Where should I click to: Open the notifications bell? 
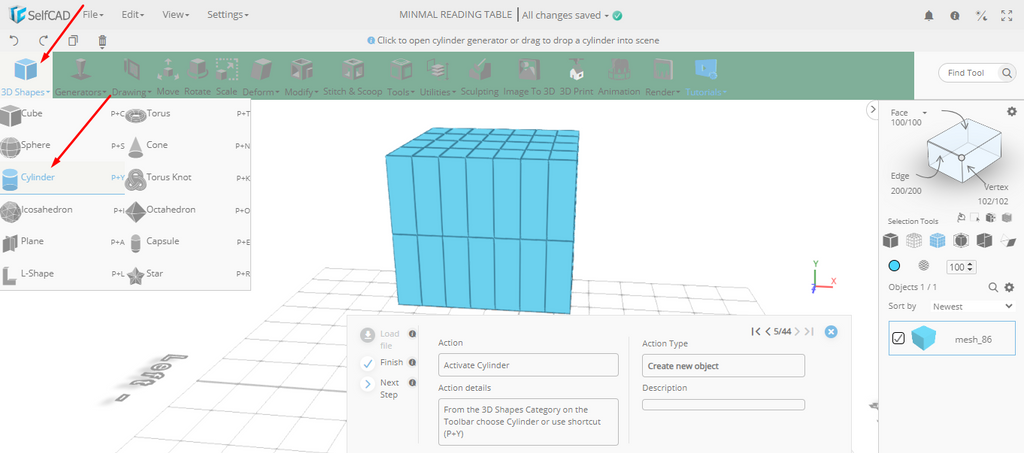(x=928, y=15)
